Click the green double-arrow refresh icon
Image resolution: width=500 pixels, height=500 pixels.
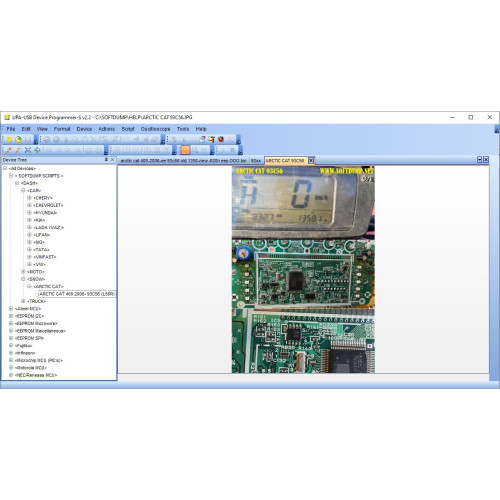point(37,150)
